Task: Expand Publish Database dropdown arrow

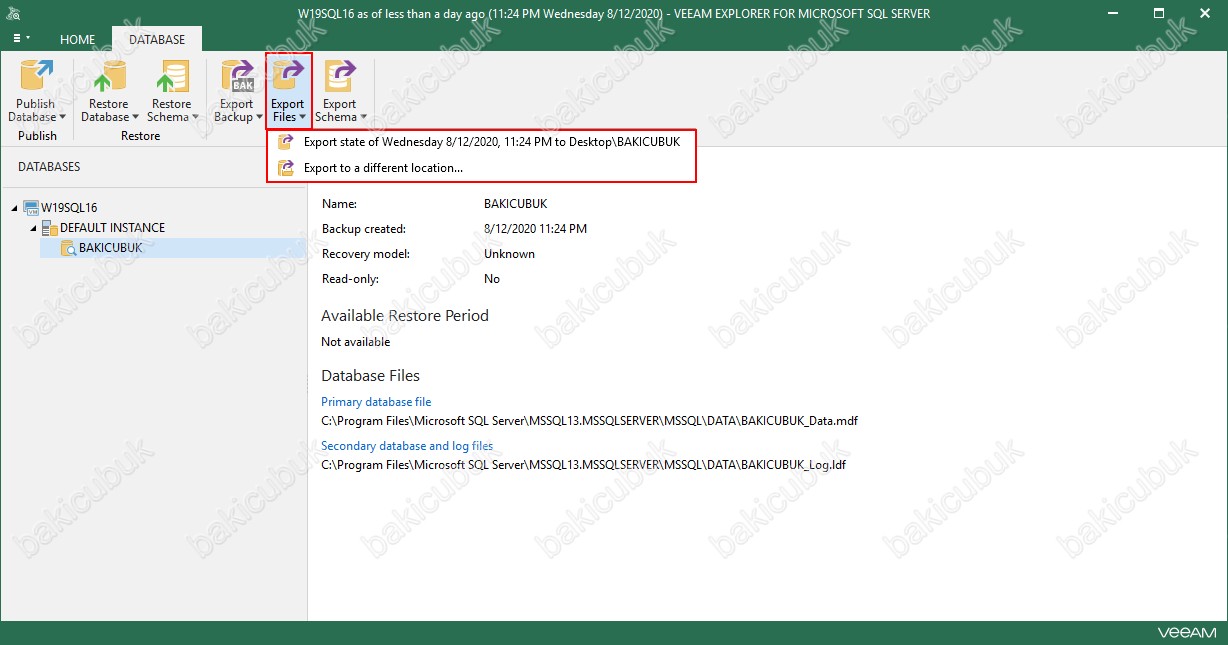Action: (62, 117)
